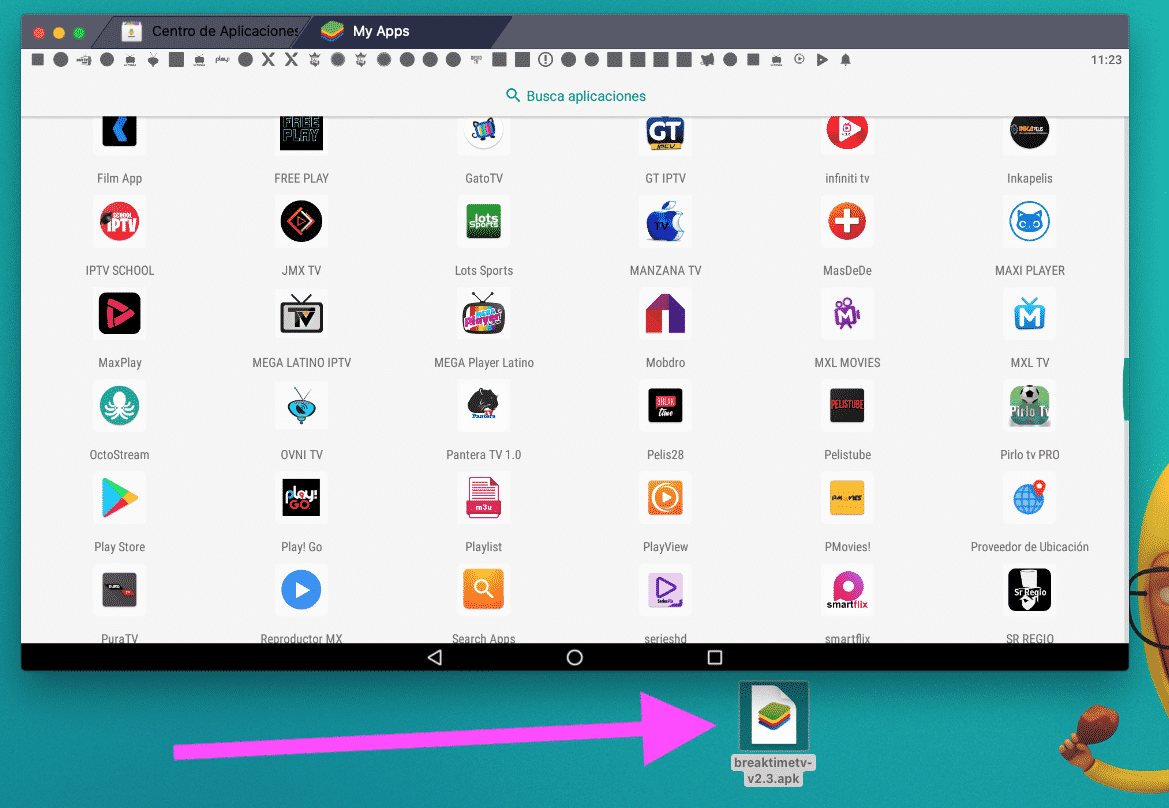This screenshot has height=808, width=1169.
Task: Tap the Android recent apps square button
Action: (x=714, y=657)
